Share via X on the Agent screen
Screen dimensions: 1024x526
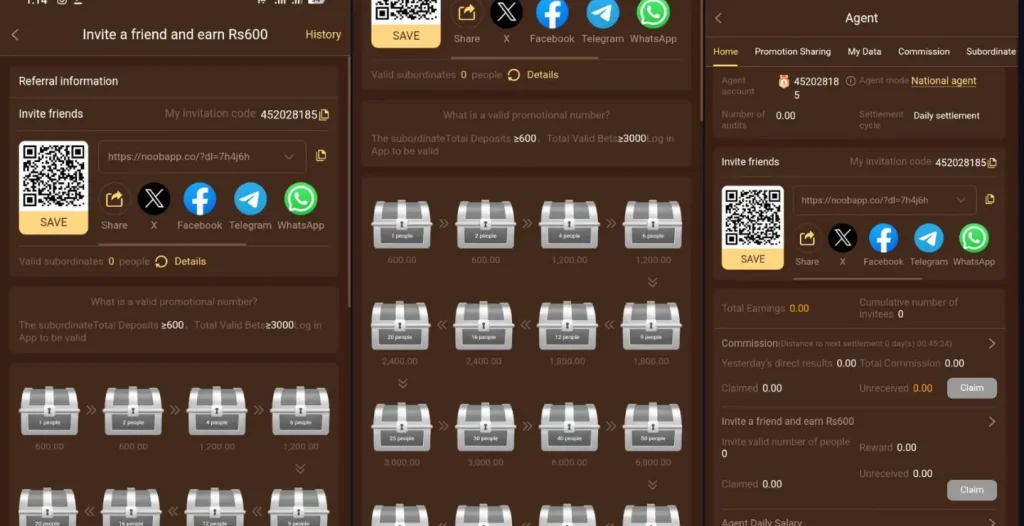pyautogui.click(x=842, y=238)
